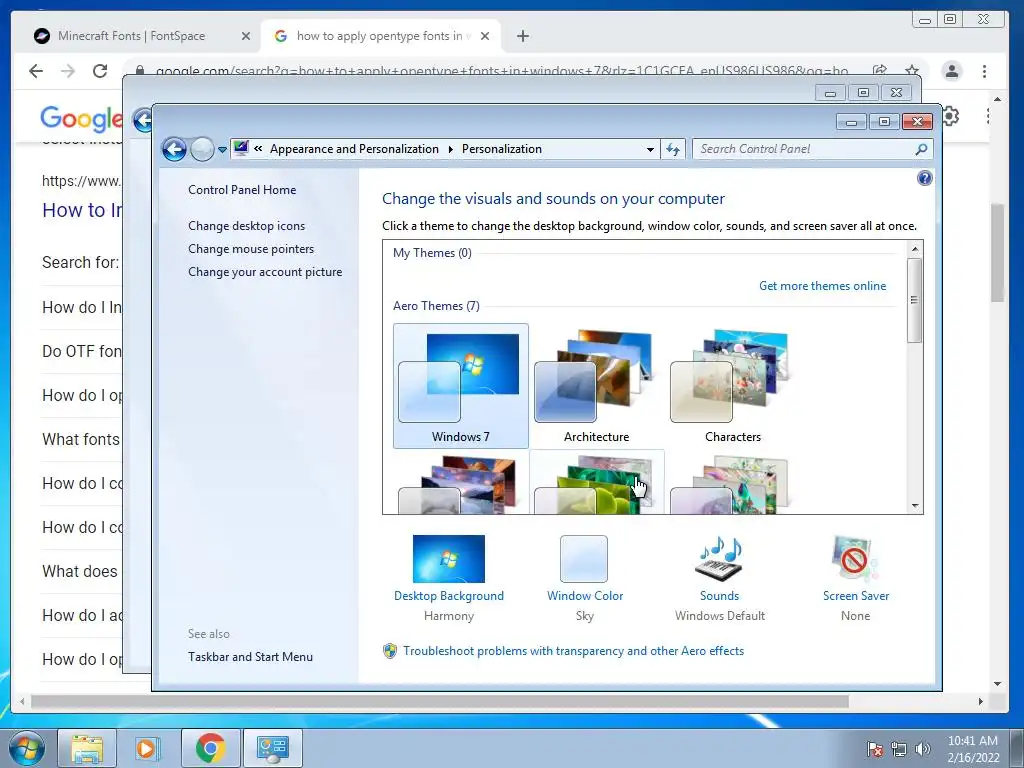Open Change your account picture link

(x=264, y=272)
